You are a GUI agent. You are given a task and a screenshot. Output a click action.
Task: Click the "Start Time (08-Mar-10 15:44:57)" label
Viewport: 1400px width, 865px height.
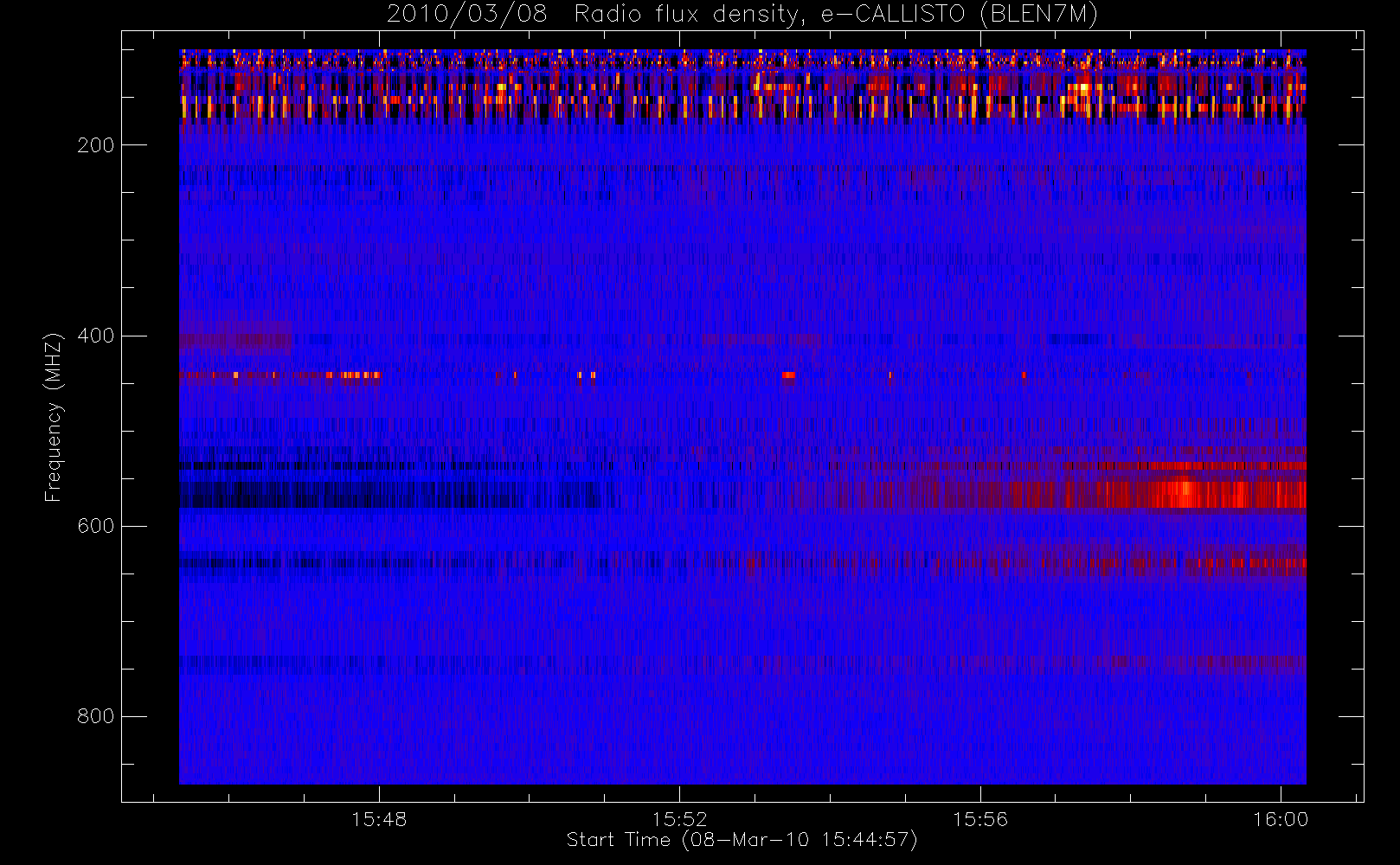742,840
